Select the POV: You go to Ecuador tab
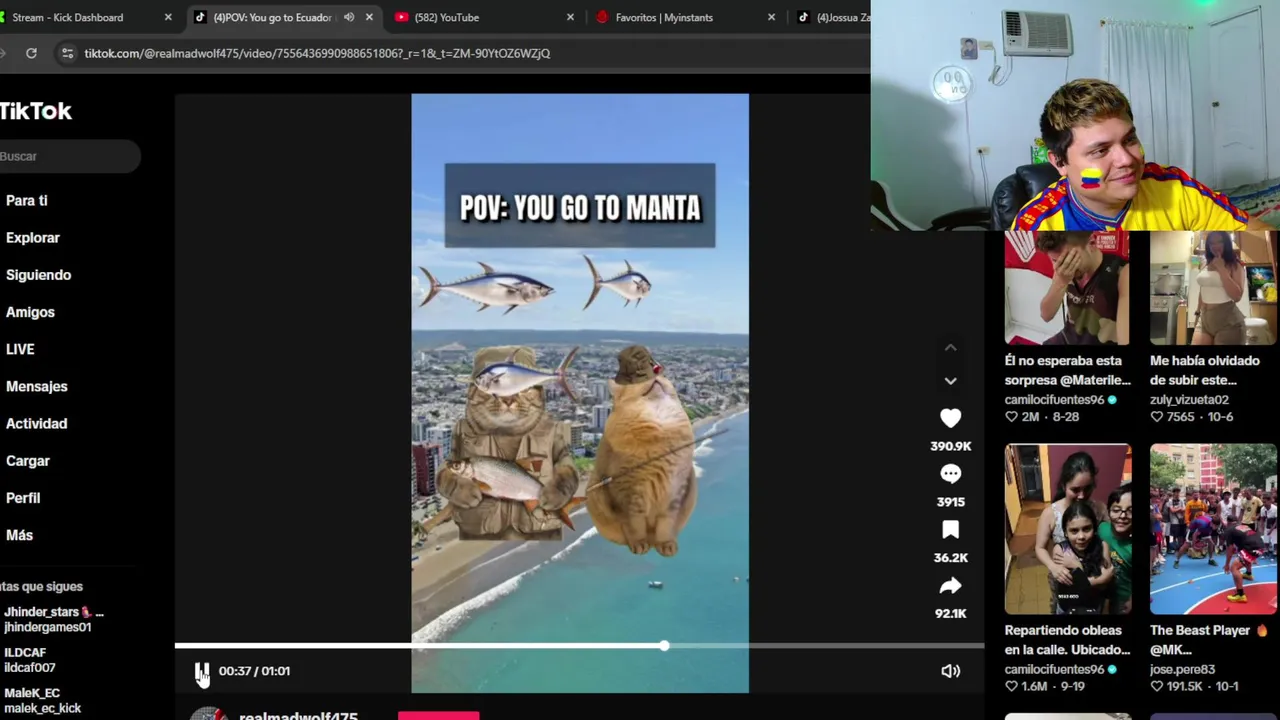Screen dimensions: 1280x720 [x=272, y=17]
